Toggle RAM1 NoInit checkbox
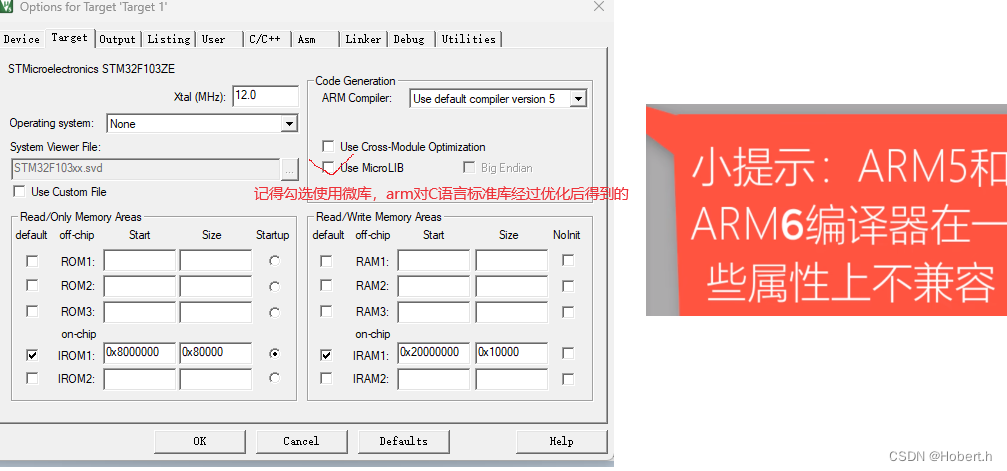The height and width of the screenshot is (471, 1007). (568, 260)
